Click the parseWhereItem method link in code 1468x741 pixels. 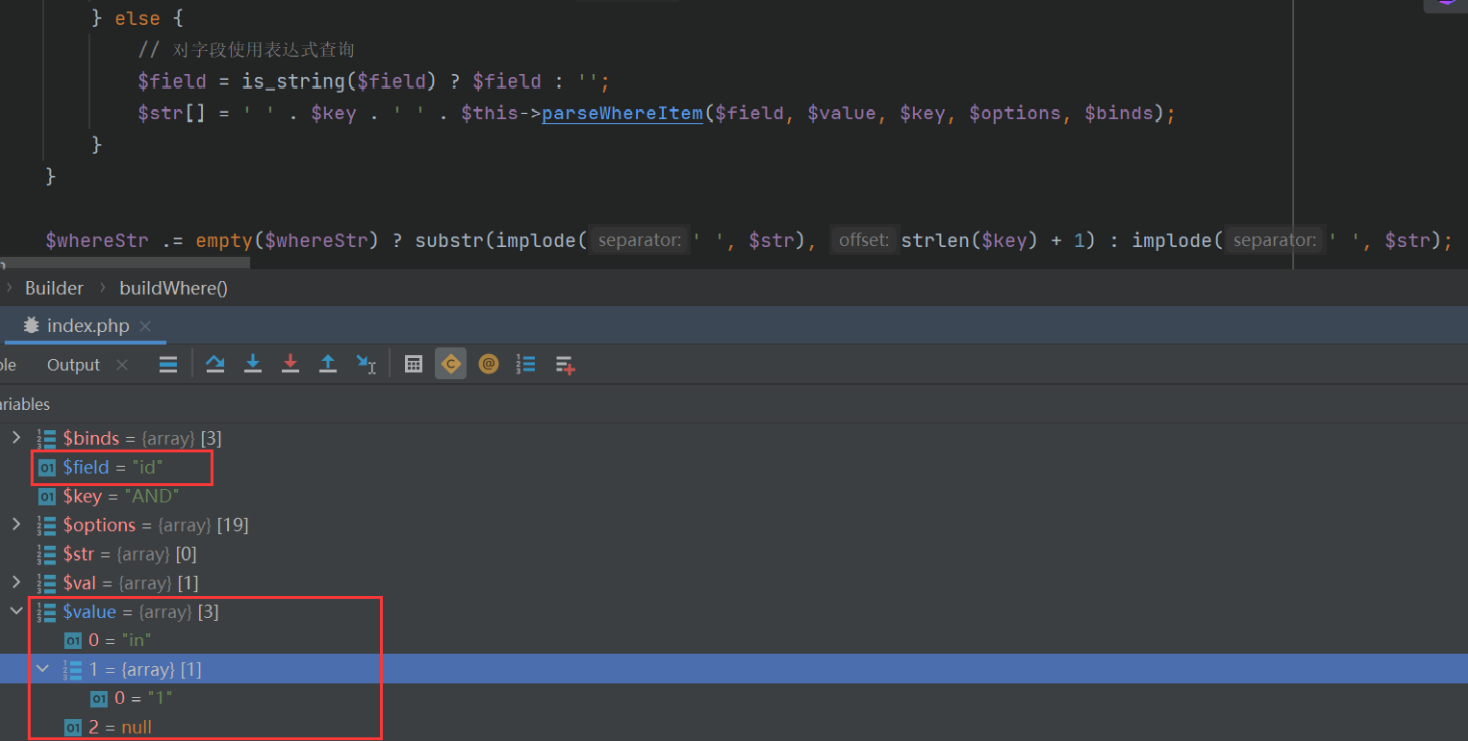(x=622, y=113)
